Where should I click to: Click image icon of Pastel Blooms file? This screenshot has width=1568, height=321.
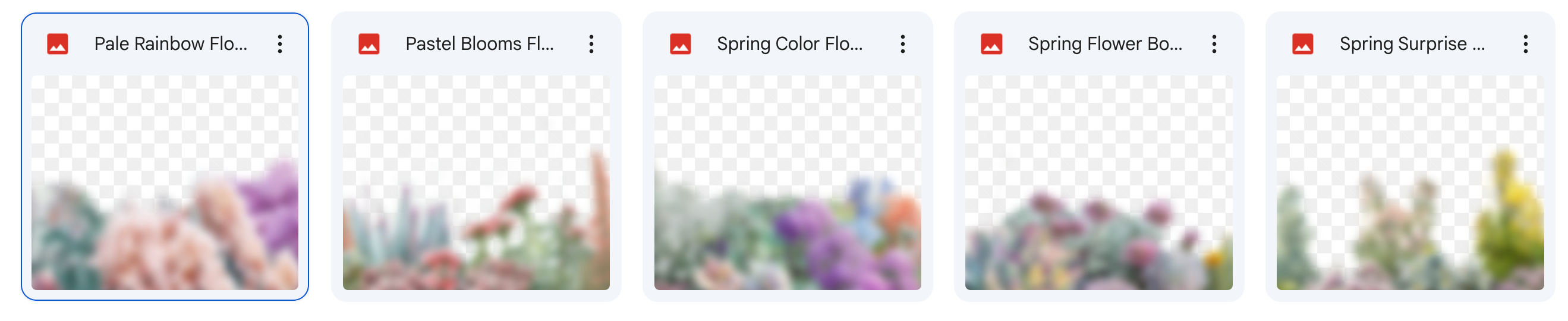click(369, 44)
